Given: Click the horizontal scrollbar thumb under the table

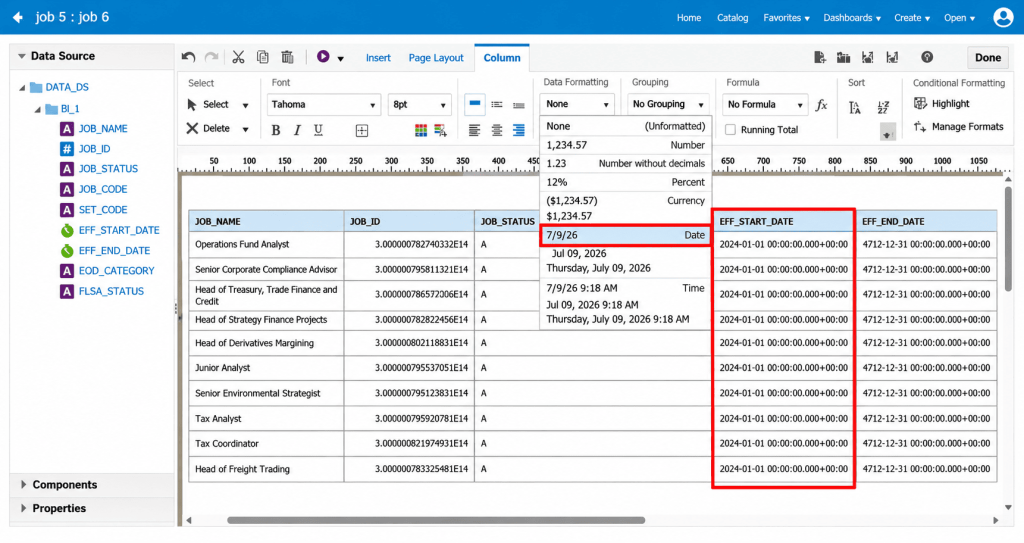Looking at the screenshot, I should 436,521.
